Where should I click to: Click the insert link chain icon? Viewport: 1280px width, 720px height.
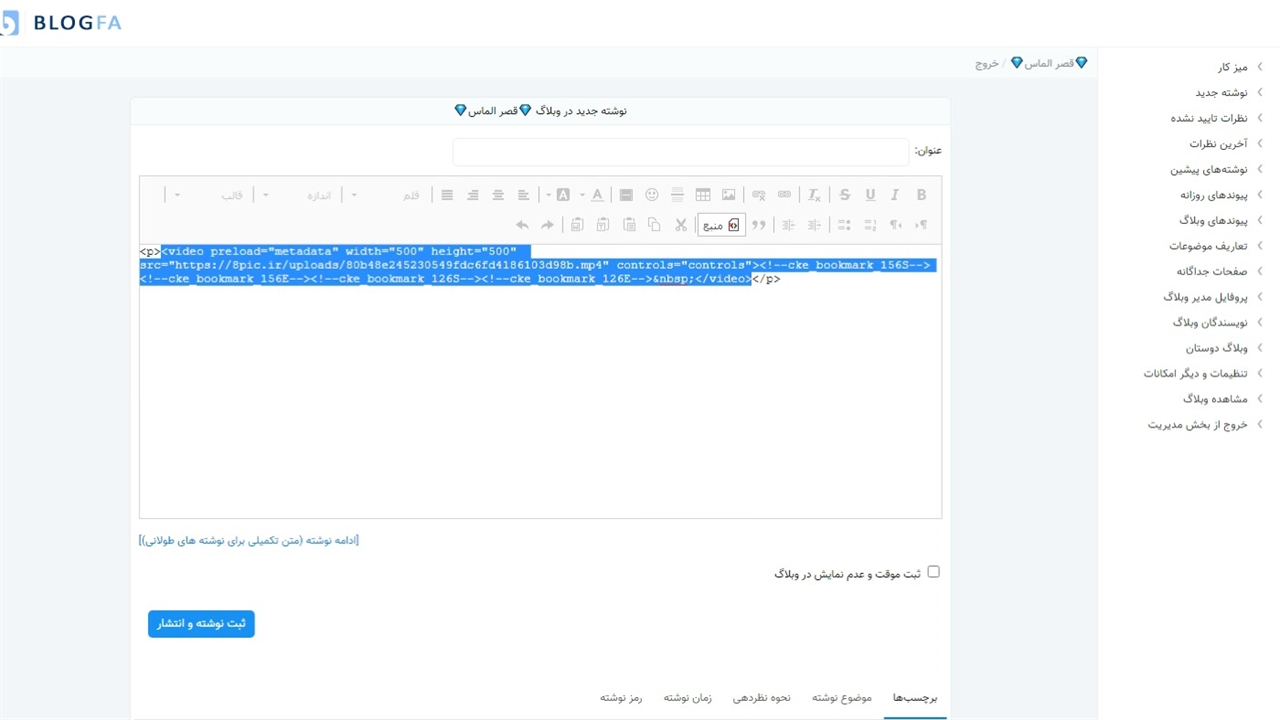click(x=784, y=195)
